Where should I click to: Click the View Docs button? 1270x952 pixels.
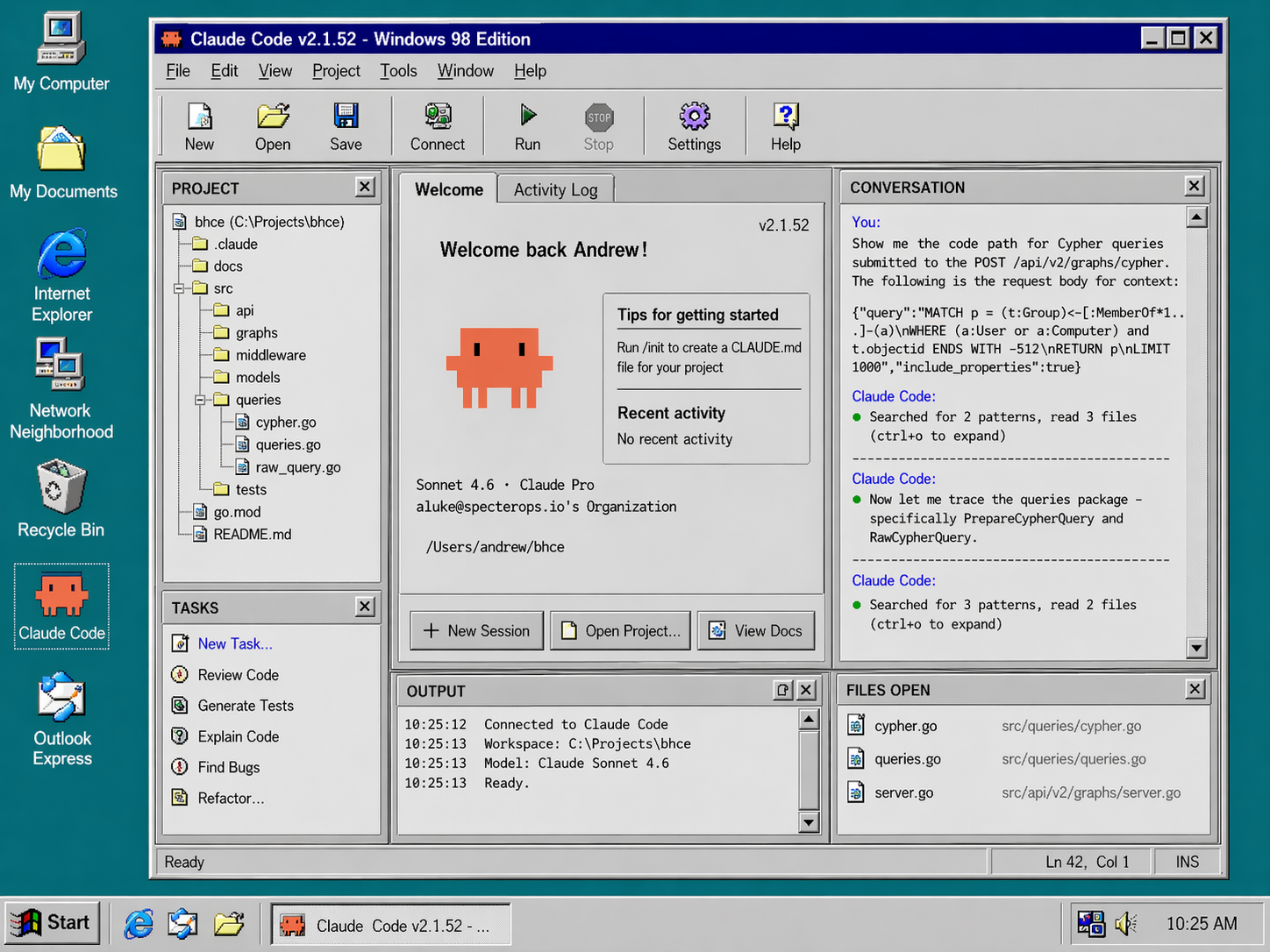click(x=755, y=631)
